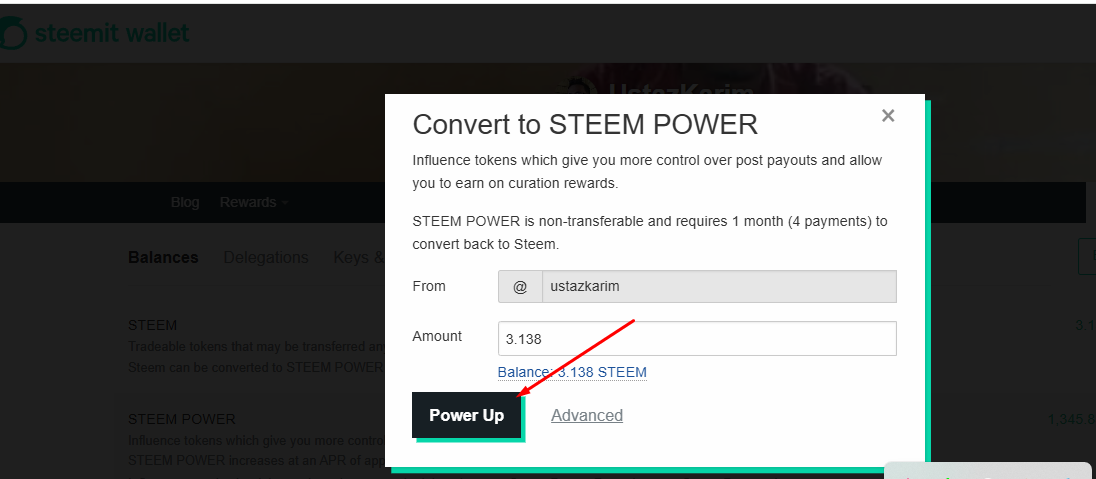Click the STEEM heading in the balances list
Image resolution: width=1096 pixels, height=479 pixels.
coord(152,325)
